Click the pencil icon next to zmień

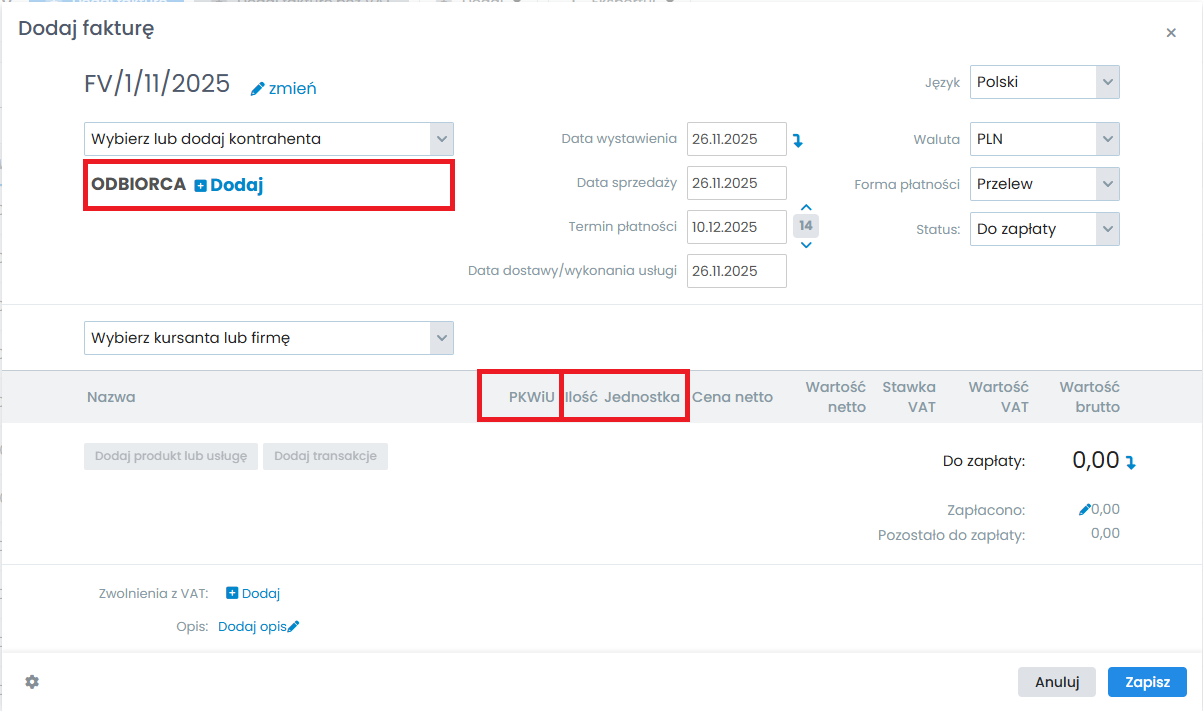coord(258,89)
